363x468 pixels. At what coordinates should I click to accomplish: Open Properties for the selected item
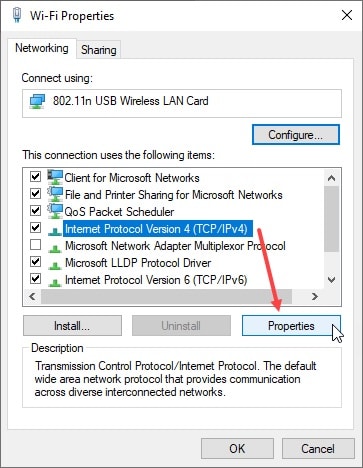[x=291, y=326]
